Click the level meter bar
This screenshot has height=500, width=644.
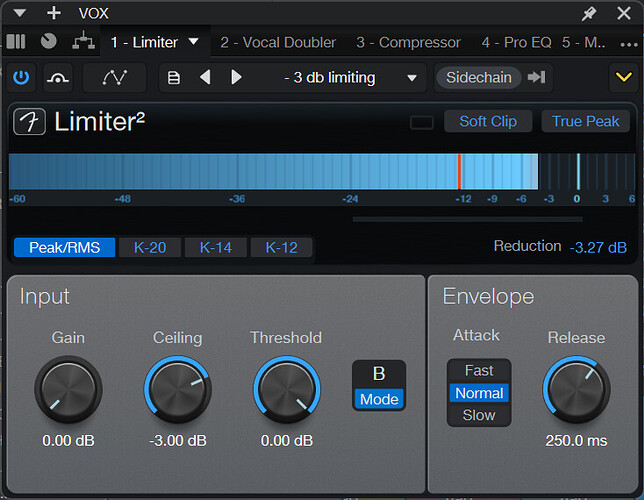pos(322,171)
